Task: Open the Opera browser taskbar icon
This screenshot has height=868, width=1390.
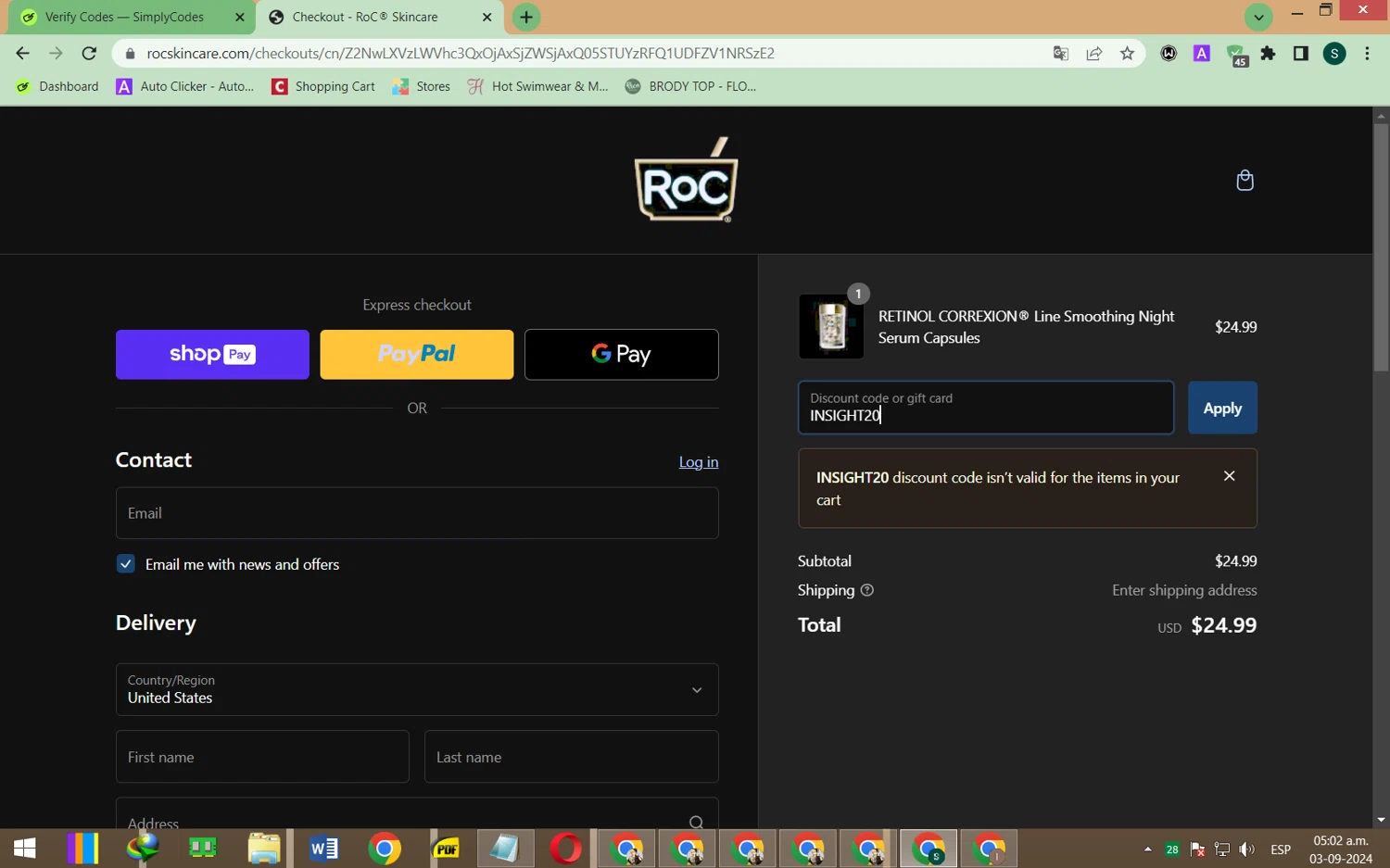Action: click(x=565, y=849)
